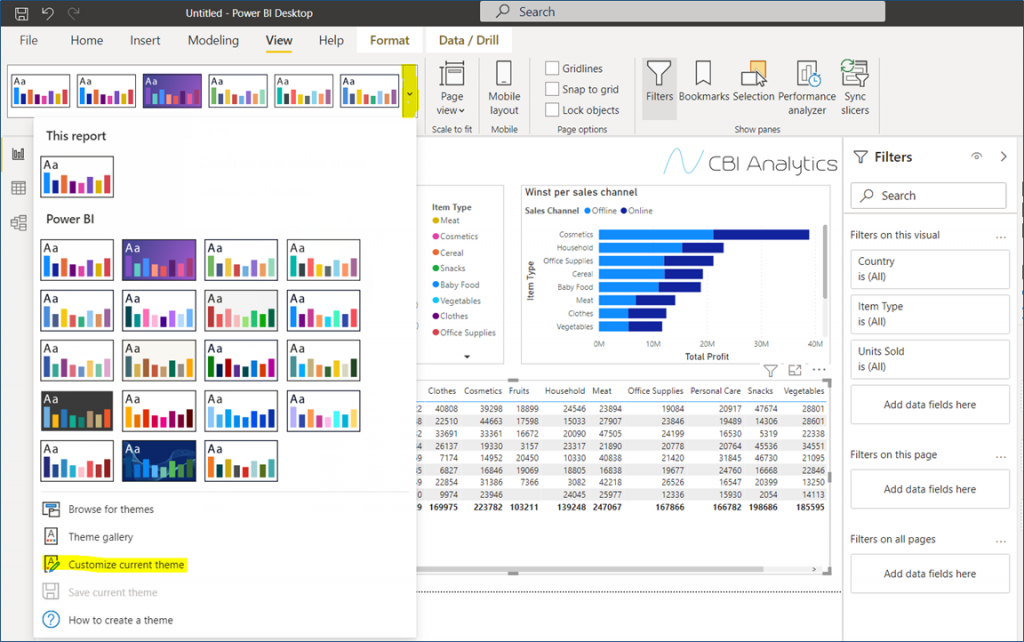Open the Page view dropdown
The width and height of the screenshot is (1024, 642).
[451, 89]
